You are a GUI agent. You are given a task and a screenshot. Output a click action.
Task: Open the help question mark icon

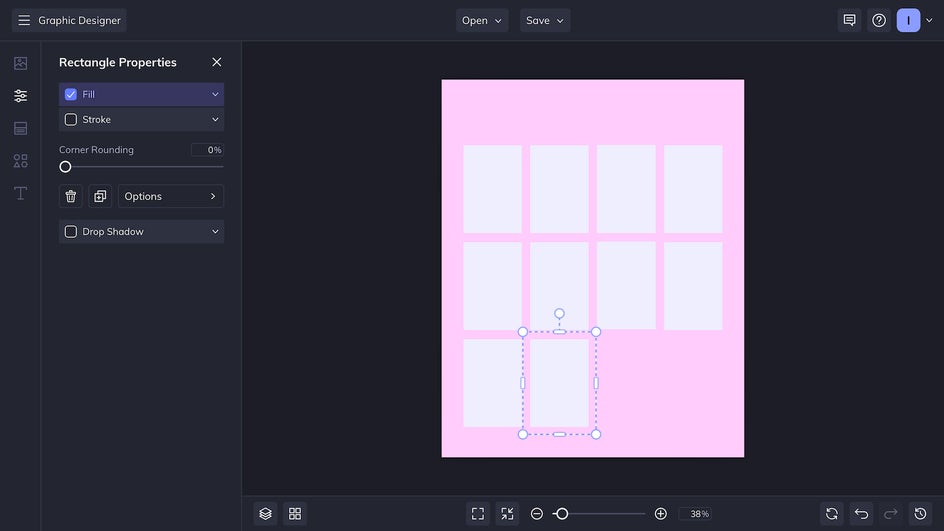tap(879, 20)
